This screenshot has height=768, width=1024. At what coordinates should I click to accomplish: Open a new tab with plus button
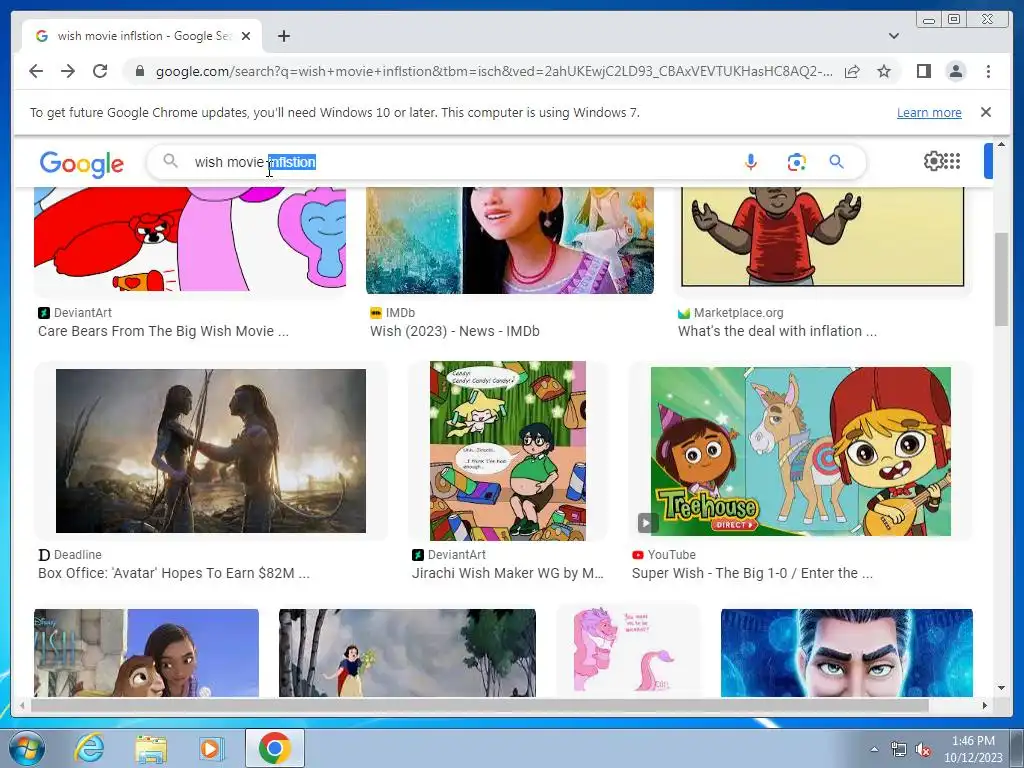pos(283,36)
